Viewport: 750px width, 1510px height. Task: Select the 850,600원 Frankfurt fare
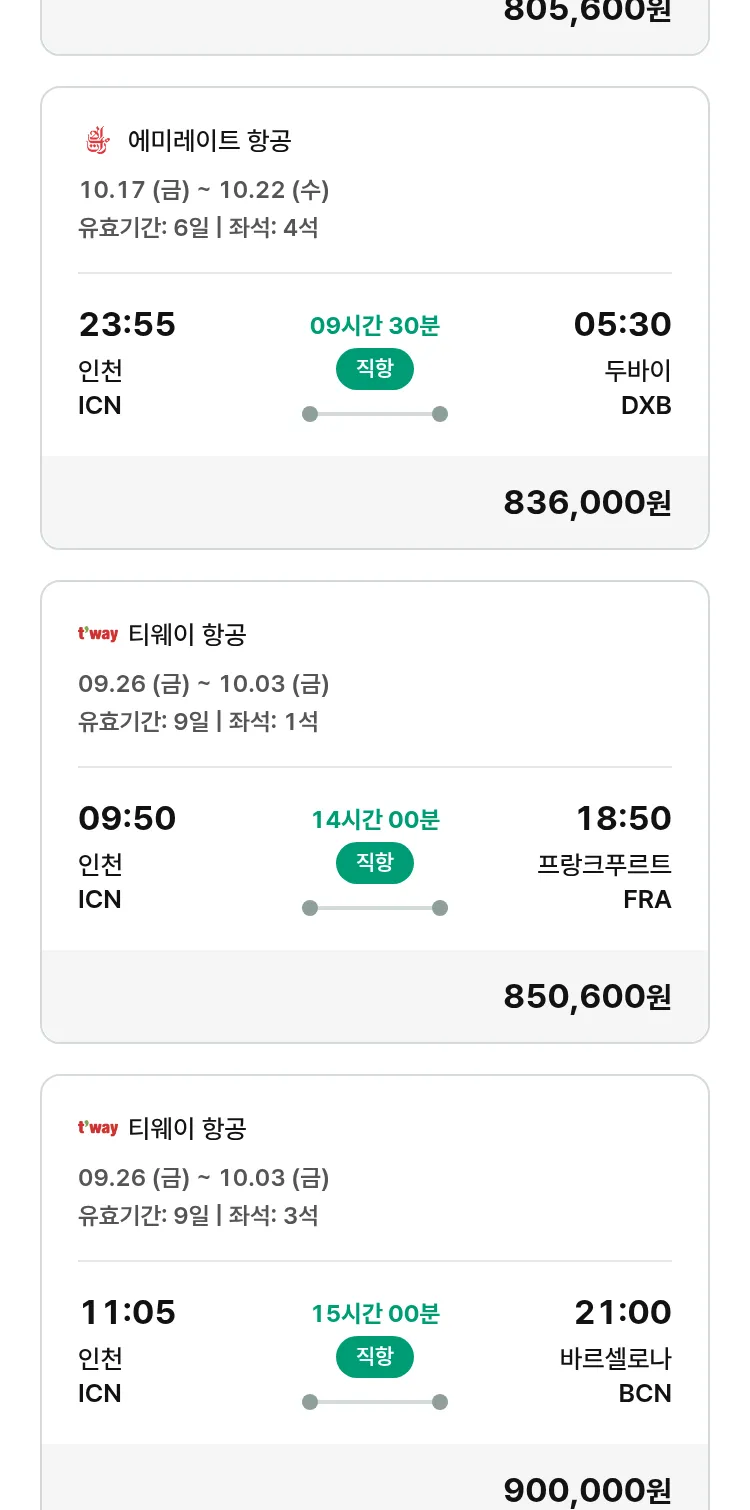coord(587,997)
